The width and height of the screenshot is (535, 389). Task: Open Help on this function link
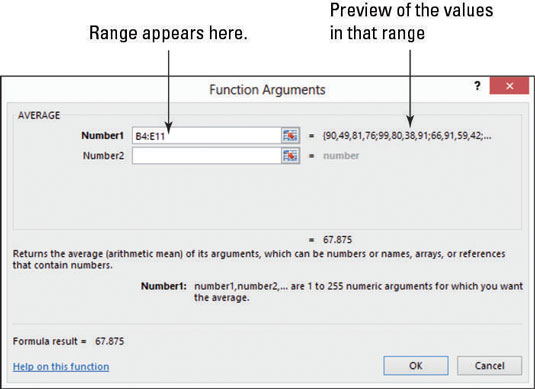click(x=61, y=366)
